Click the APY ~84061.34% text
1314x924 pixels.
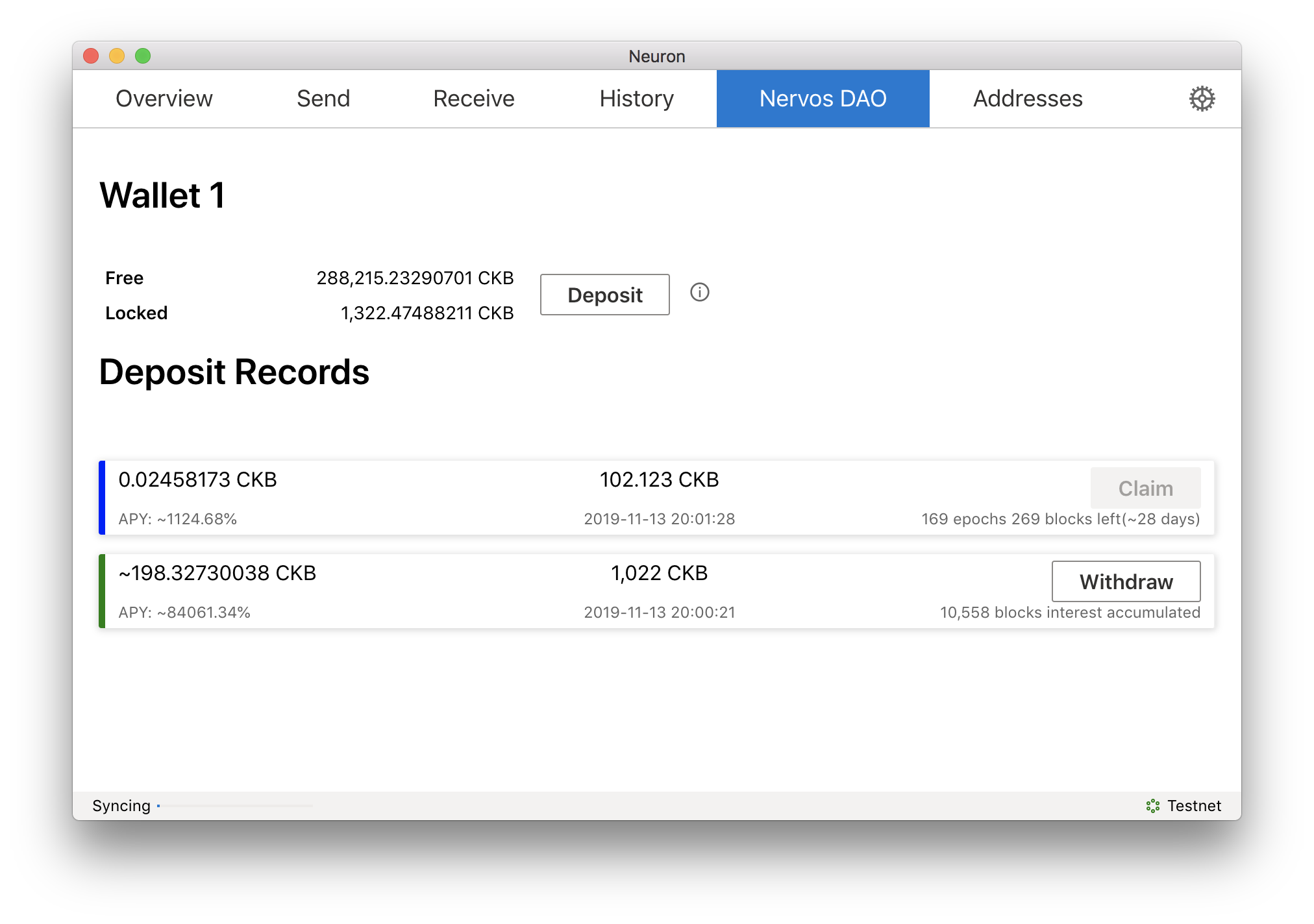184,613
